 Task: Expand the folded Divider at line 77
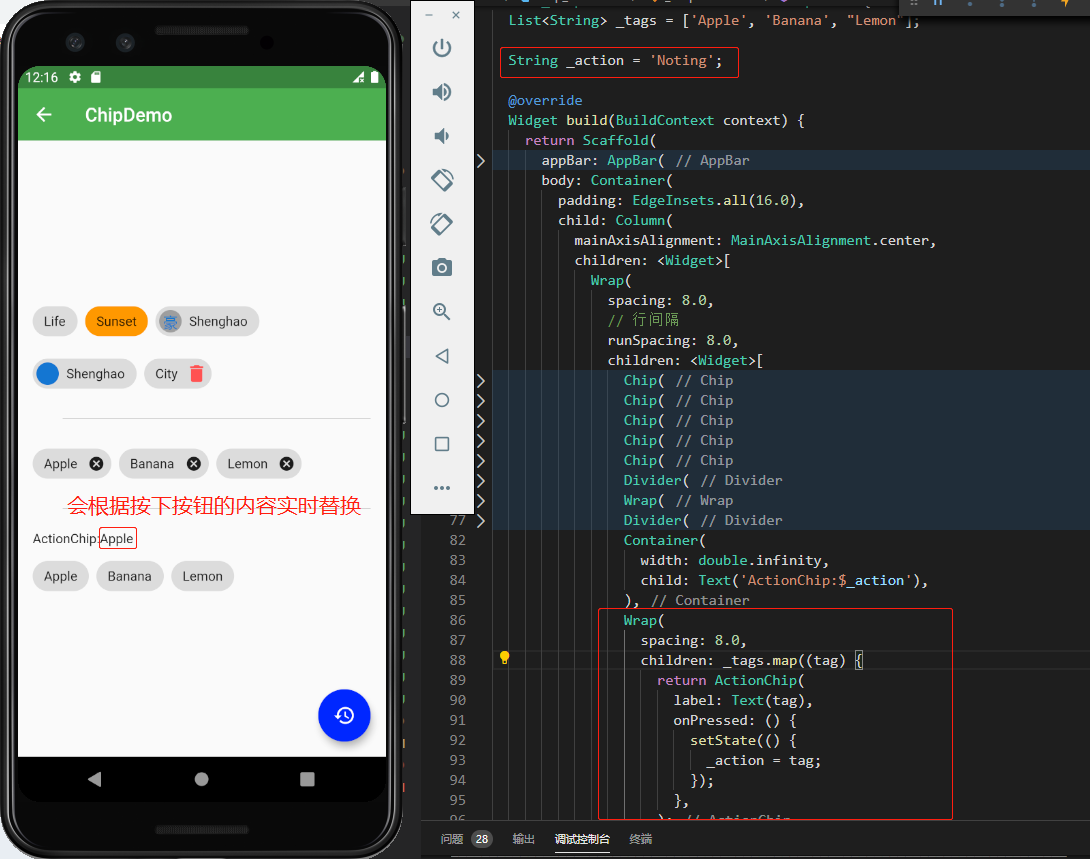coord(480,521)
